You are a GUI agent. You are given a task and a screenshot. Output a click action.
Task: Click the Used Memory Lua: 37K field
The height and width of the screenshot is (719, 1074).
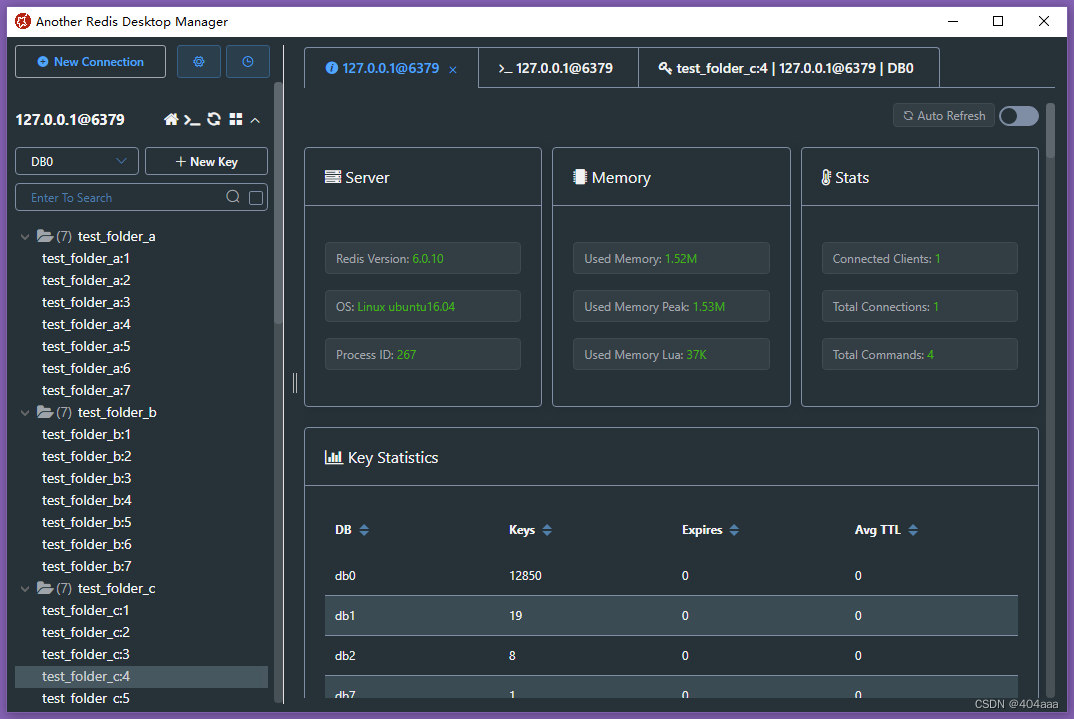coord(671,355)
